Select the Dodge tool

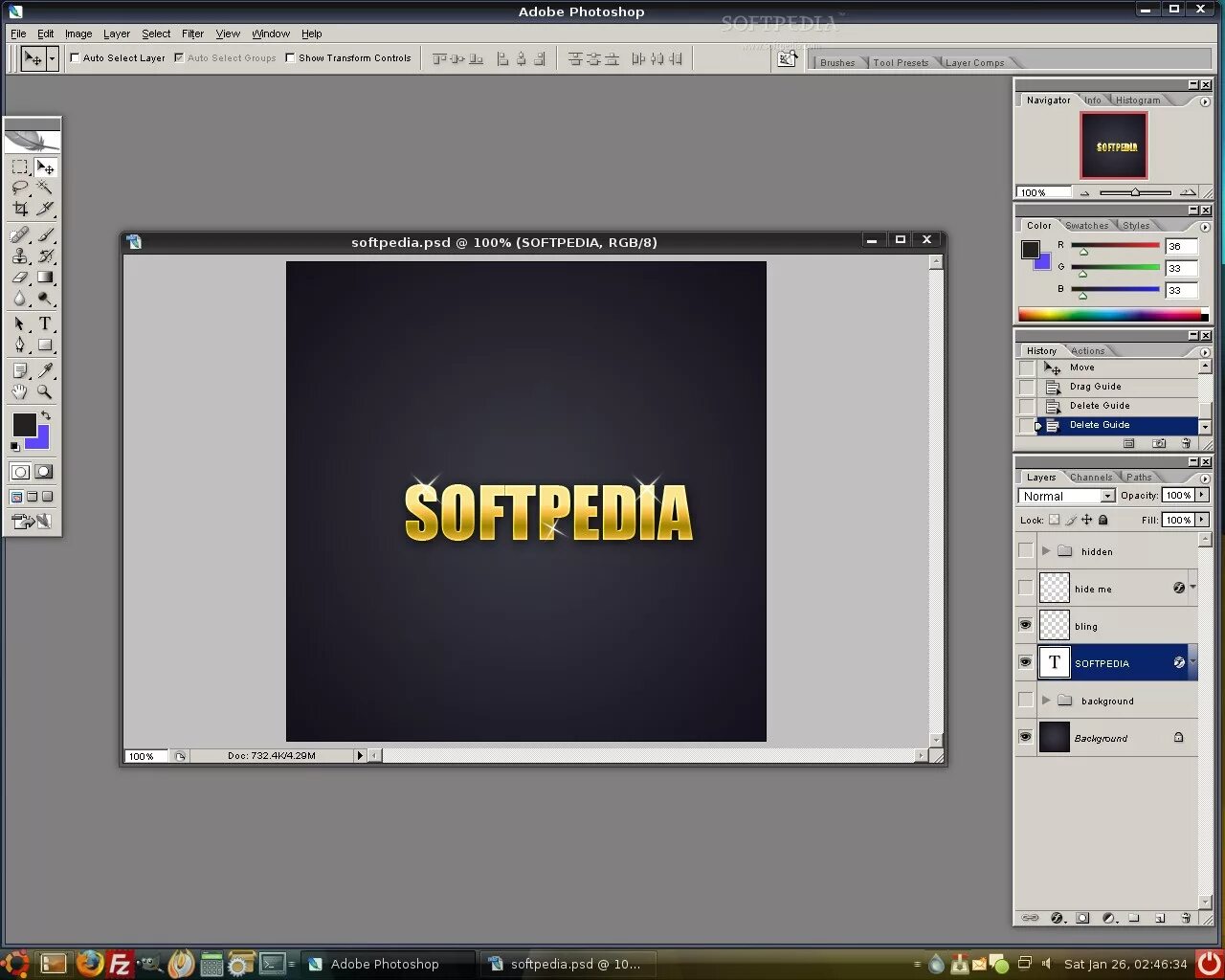(45, 299)
